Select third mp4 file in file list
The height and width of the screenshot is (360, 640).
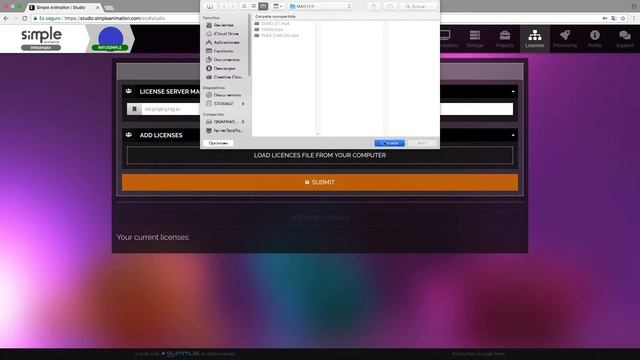pyautogui.click(x=280, y=36)
